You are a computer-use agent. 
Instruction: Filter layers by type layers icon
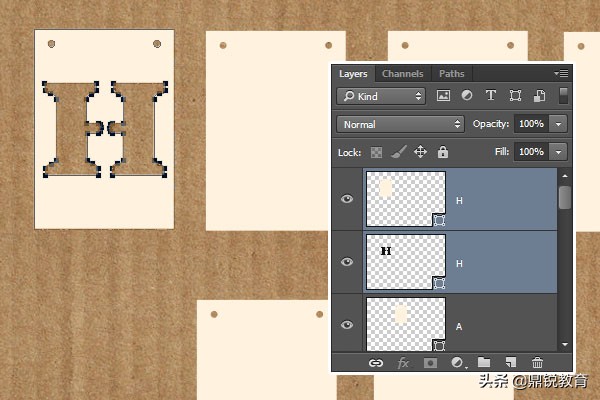click(x=491, y=95)
